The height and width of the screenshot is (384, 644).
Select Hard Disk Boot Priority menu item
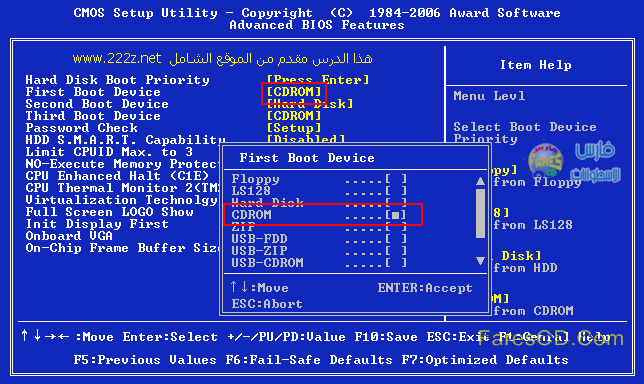pos(117,80)
